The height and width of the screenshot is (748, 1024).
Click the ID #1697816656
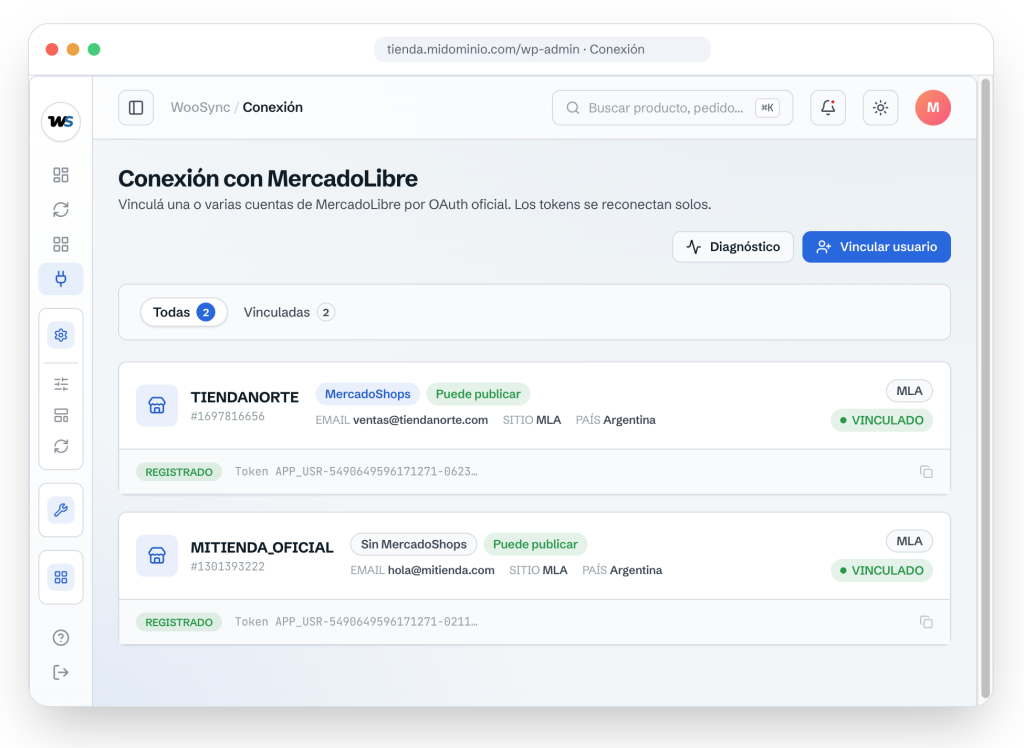click(228, 416)
